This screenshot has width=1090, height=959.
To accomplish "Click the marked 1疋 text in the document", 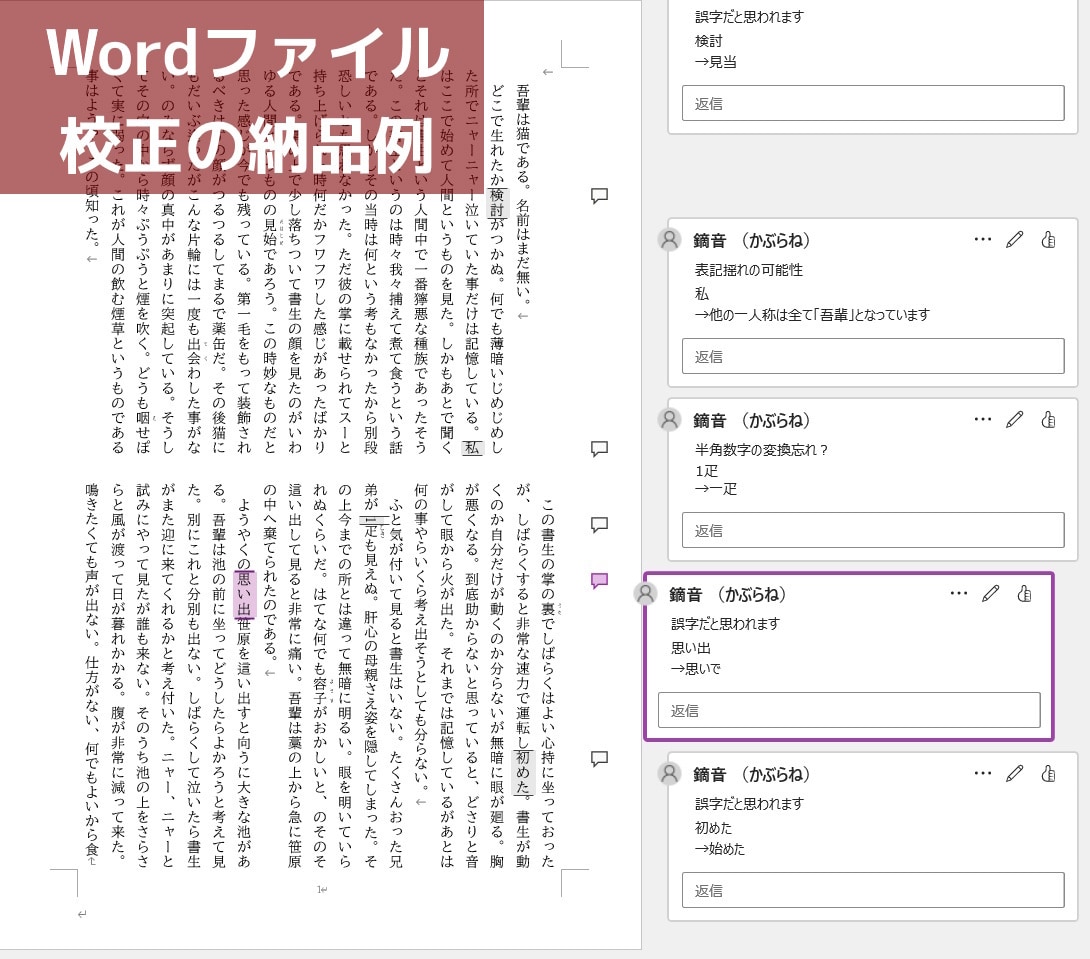I will [x=371, y=527].
